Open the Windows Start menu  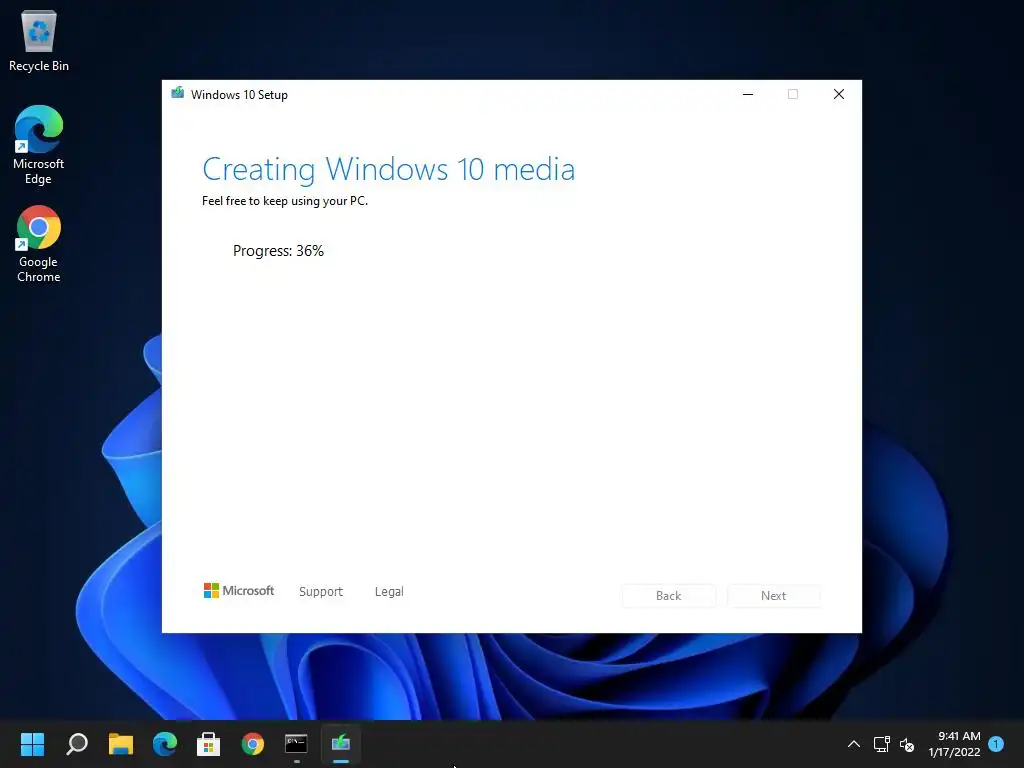[x=32, y=743]
